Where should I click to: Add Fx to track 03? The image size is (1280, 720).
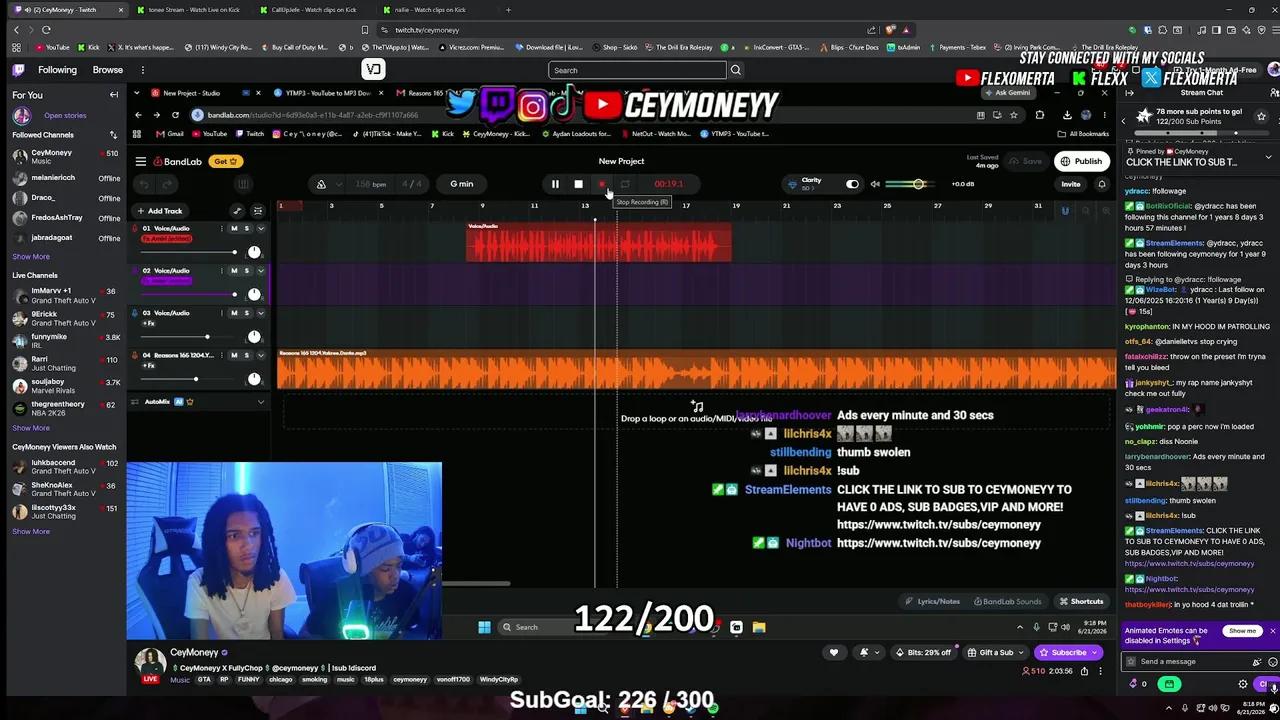[148, 324]
